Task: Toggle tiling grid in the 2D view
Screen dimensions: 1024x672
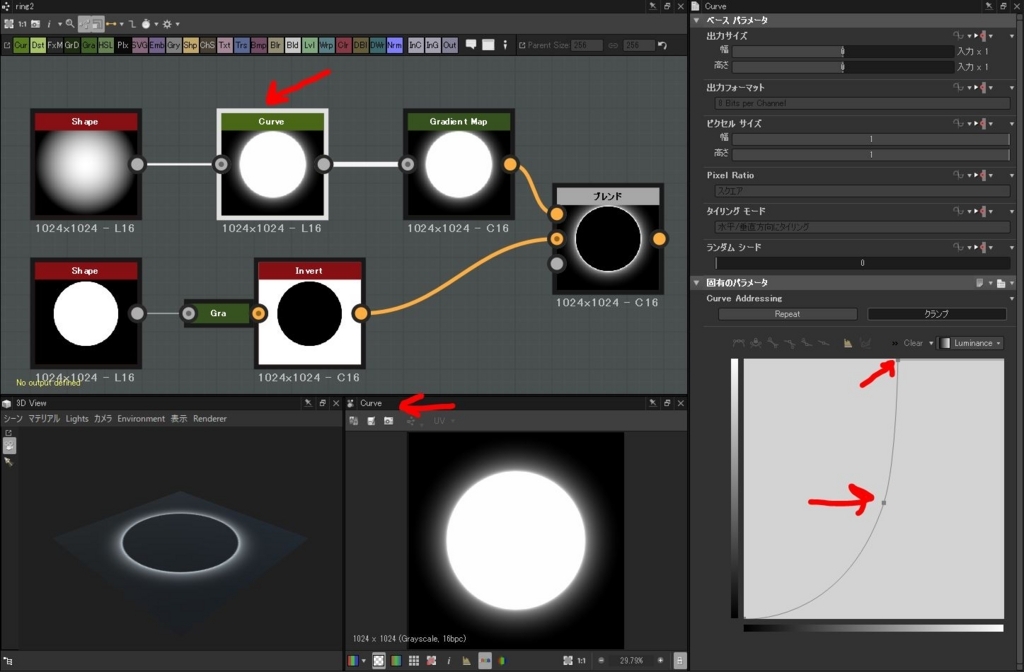Action: (414, 661)
